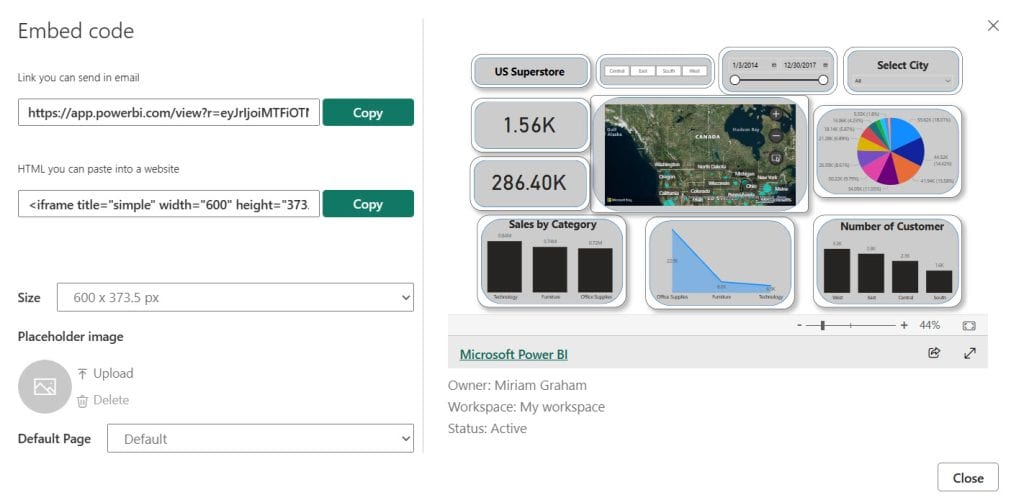Image resolution: width=1024 pixels, height=500 pixels.
Task: Click the zoom out minus sign
Action: pos(799,325)
